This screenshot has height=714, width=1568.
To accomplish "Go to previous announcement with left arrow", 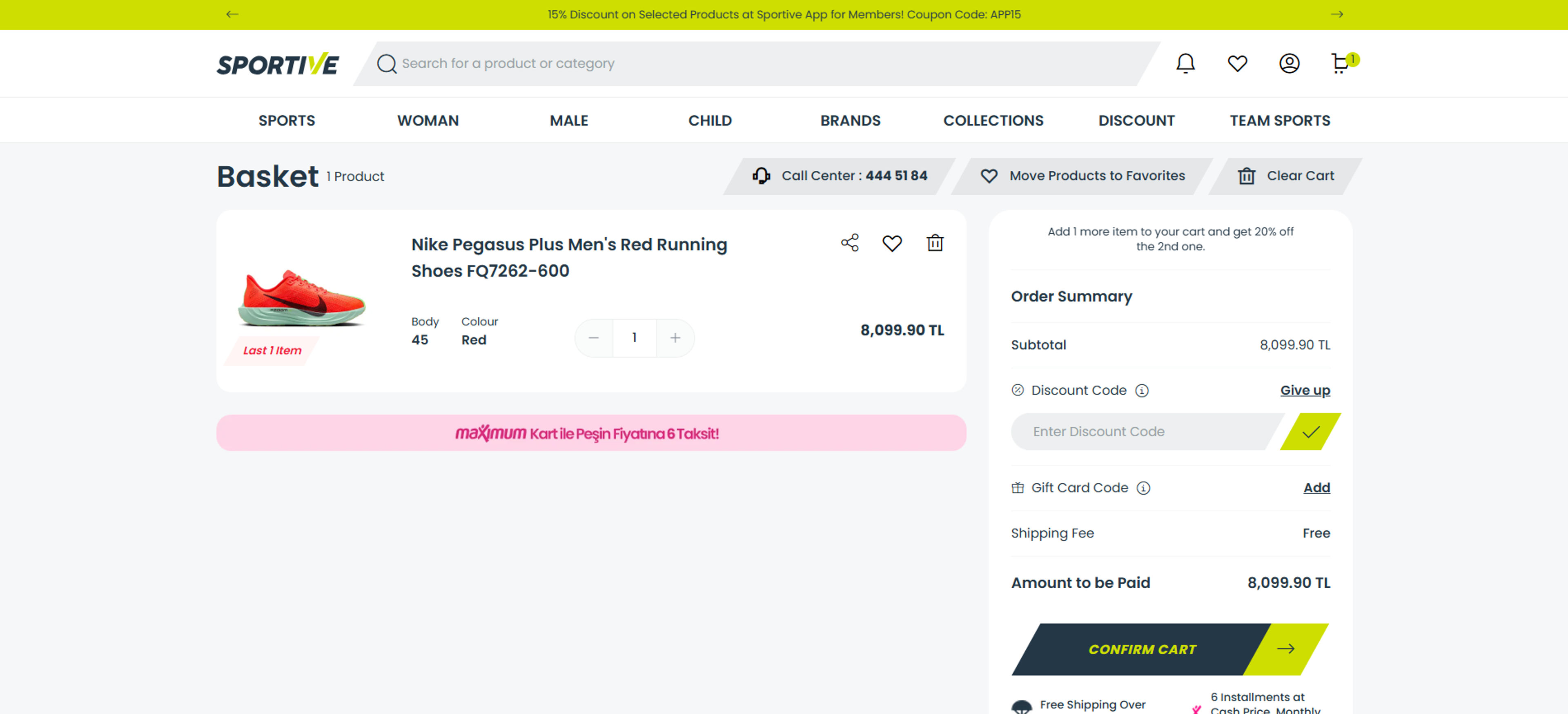I will tap(232, 14).
